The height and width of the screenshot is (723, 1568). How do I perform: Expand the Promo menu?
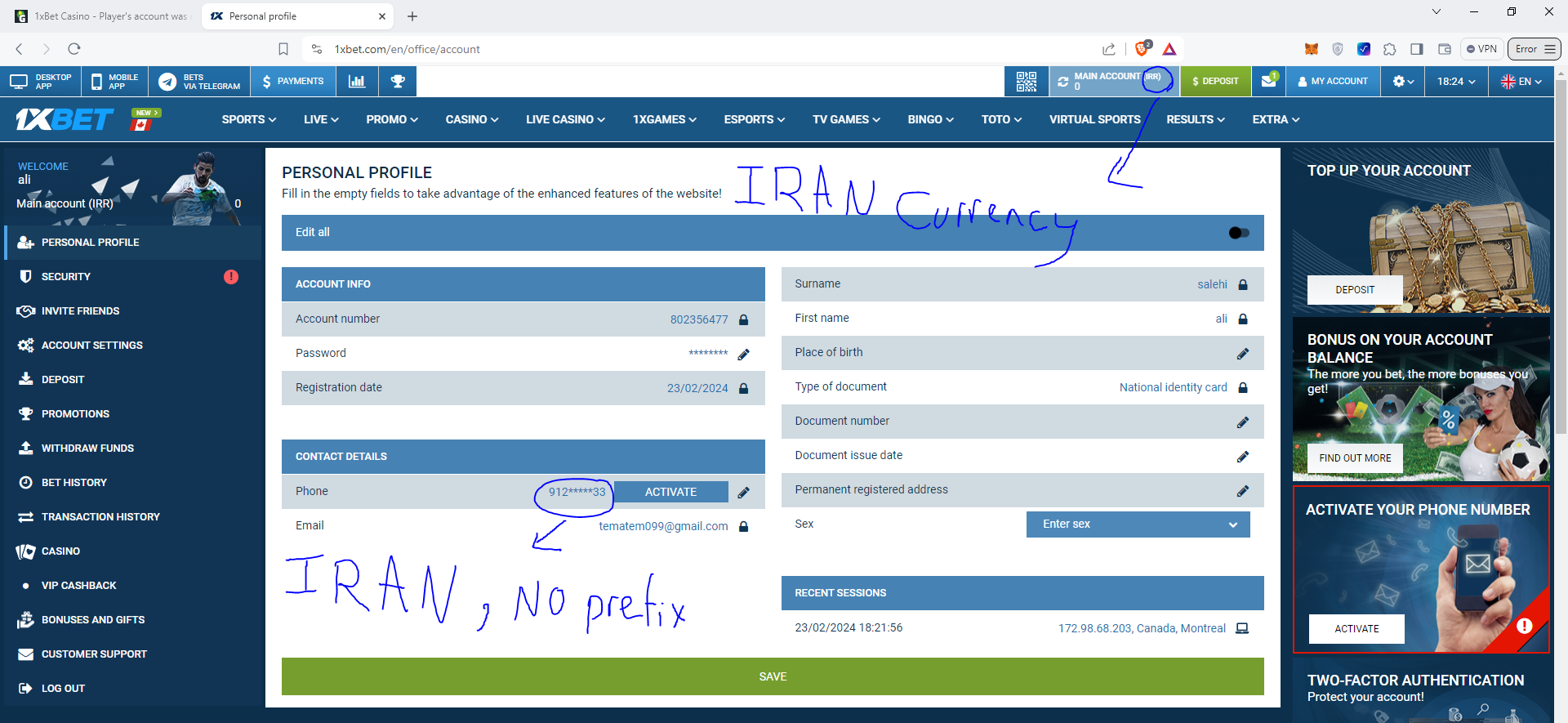[x=392, y=119]
